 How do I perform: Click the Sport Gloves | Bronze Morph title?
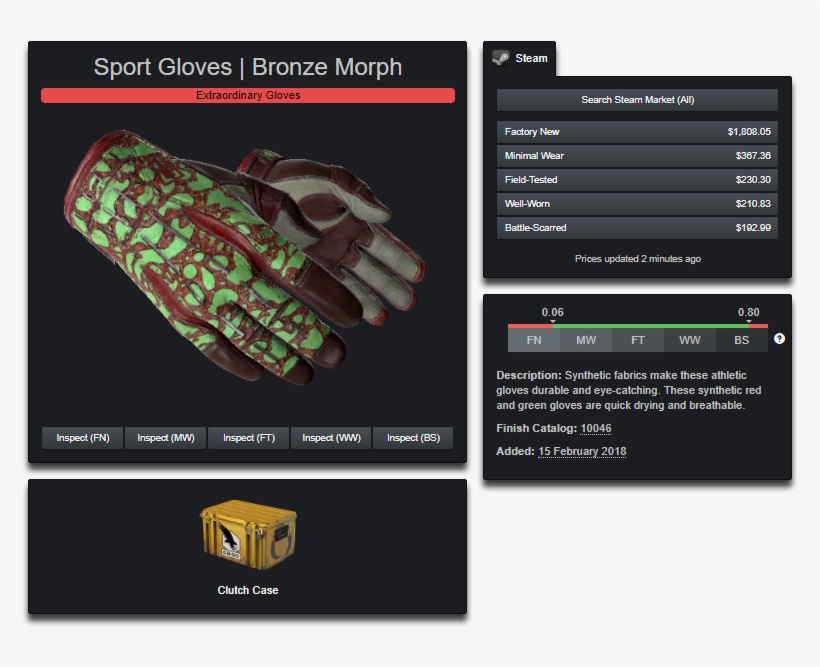pyautogui.click(x=248, y=67)
